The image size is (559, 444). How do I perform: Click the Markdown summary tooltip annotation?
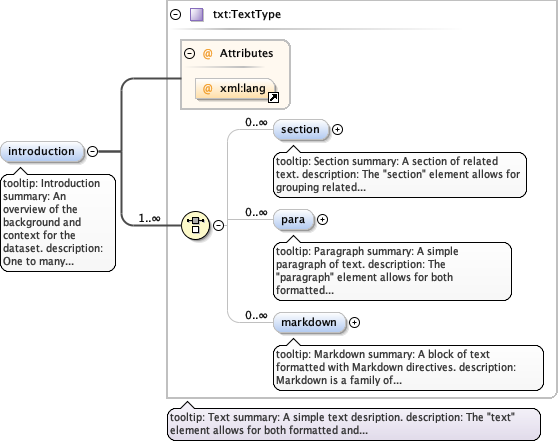[x=408, y=367]
